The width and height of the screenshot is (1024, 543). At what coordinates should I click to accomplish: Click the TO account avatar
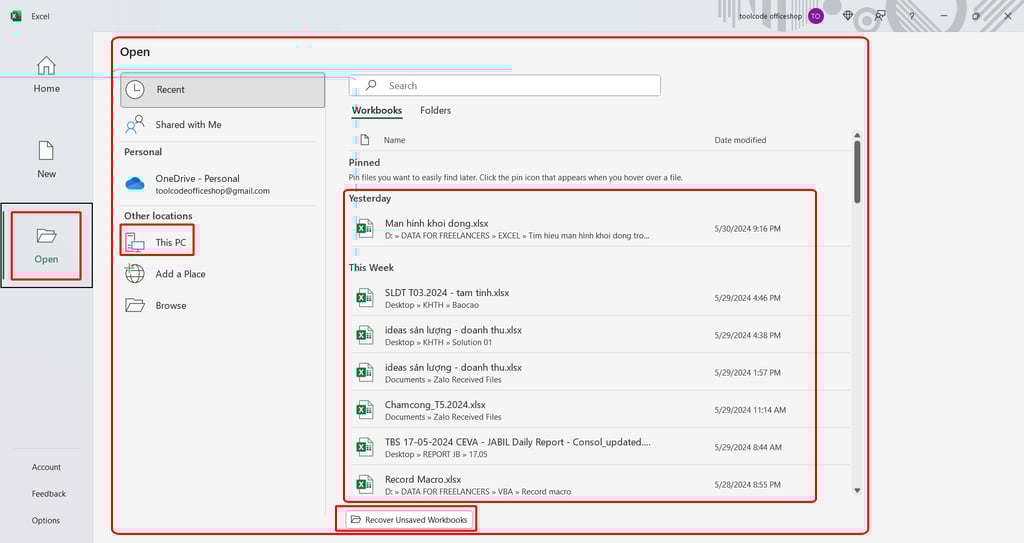click(816, 16)
